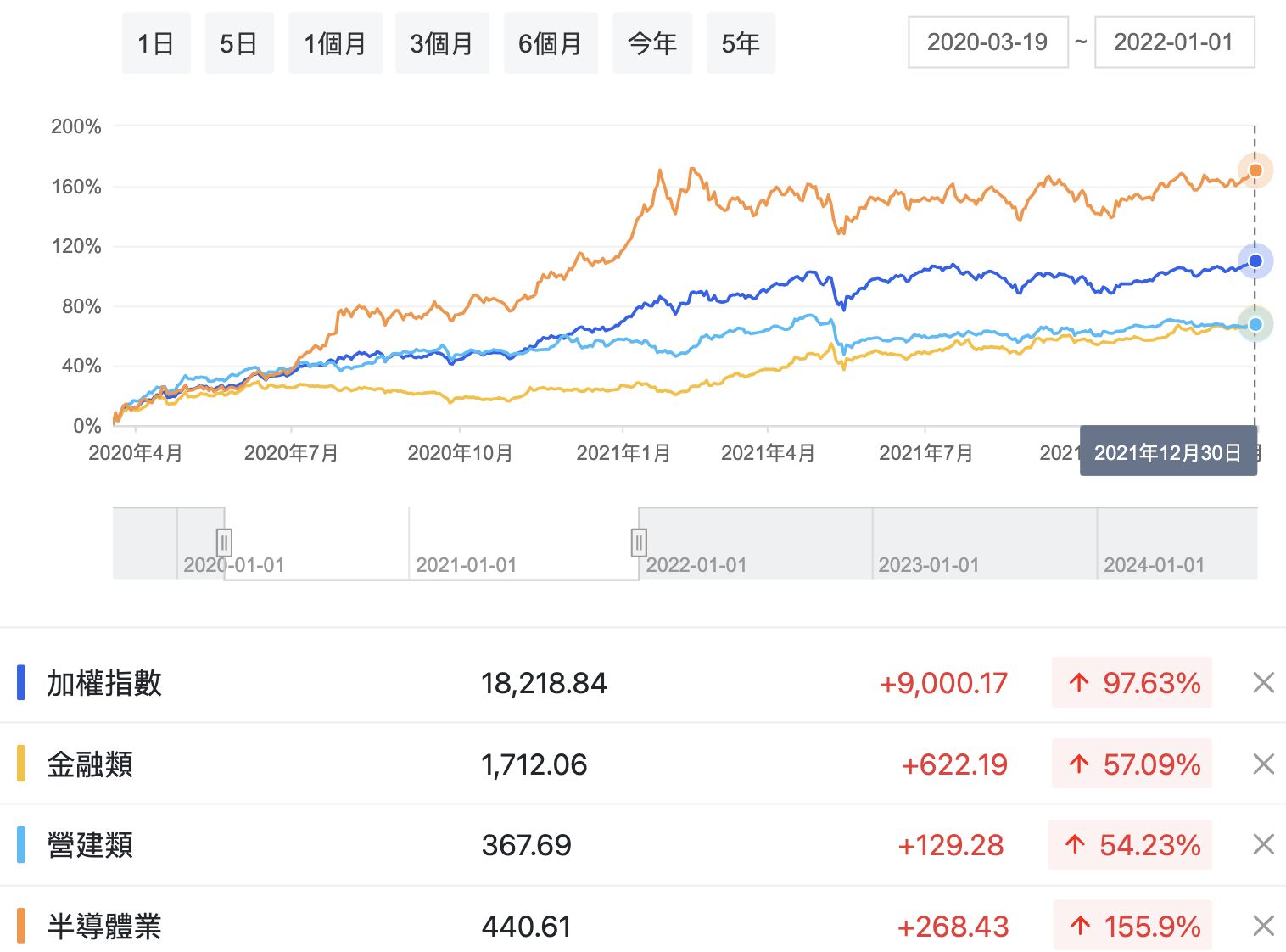Choose the 6個月 range
Viewport: 1286px width, 952px height.
click(551, 43)
